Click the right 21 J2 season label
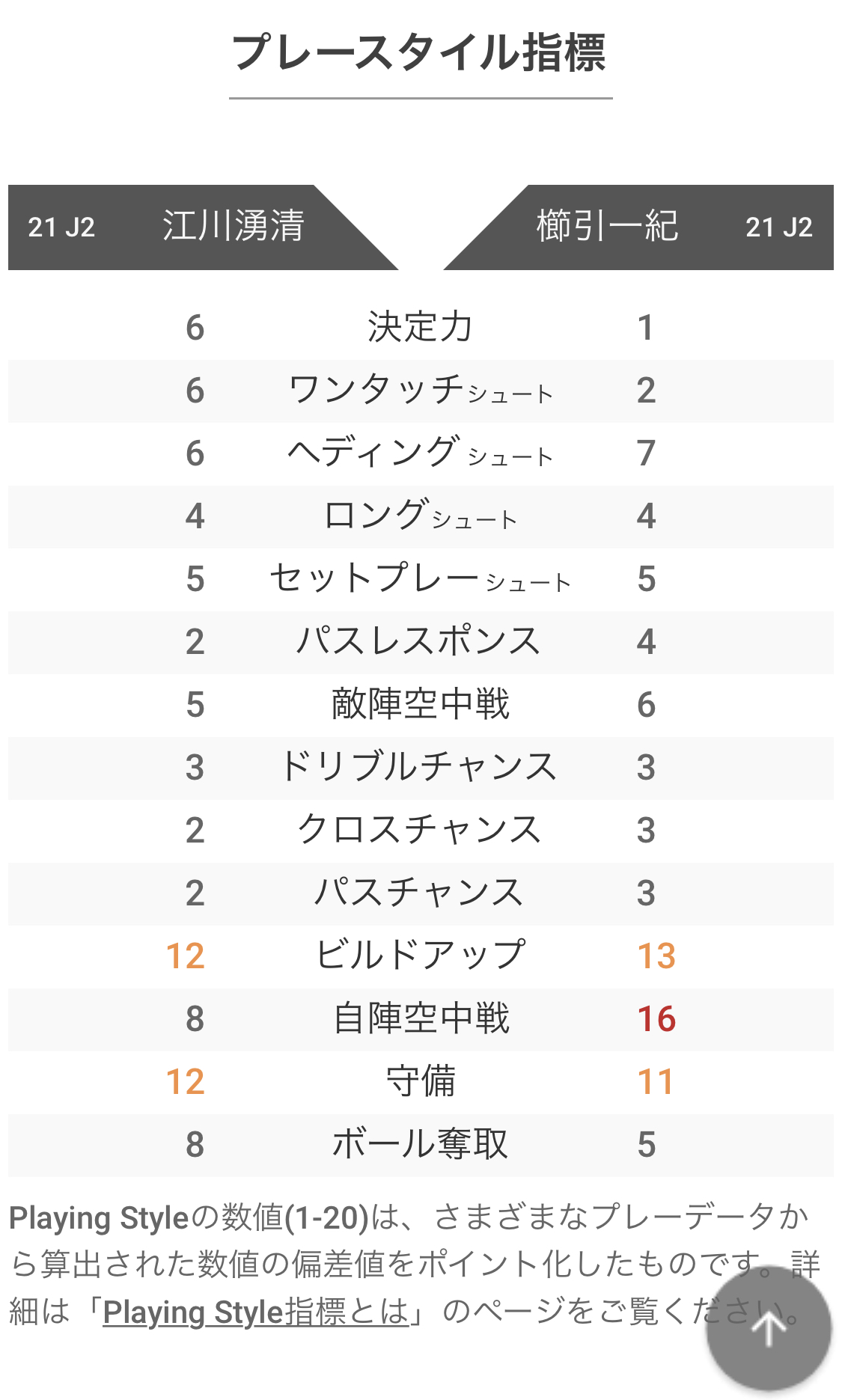The image size is (842, 1400). (x=778, y=227)
